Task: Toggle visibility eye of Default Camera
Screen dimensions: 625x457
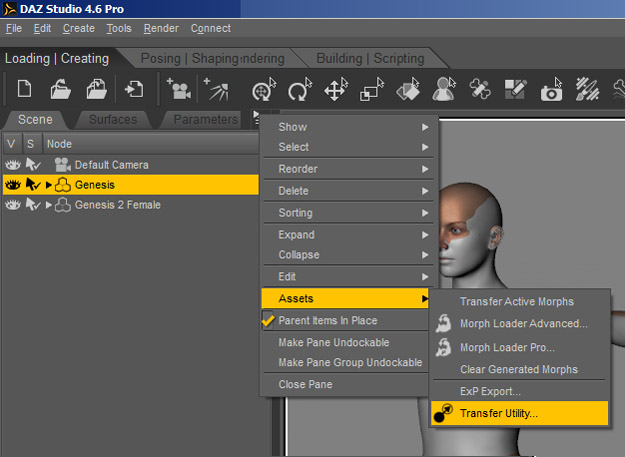Action: click(13, 165)
